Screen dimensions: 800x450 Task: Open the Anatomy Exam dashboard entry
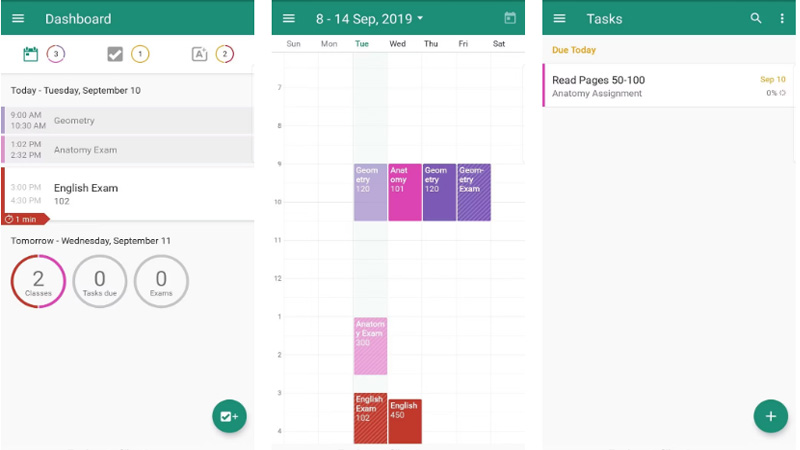(128, 150)
